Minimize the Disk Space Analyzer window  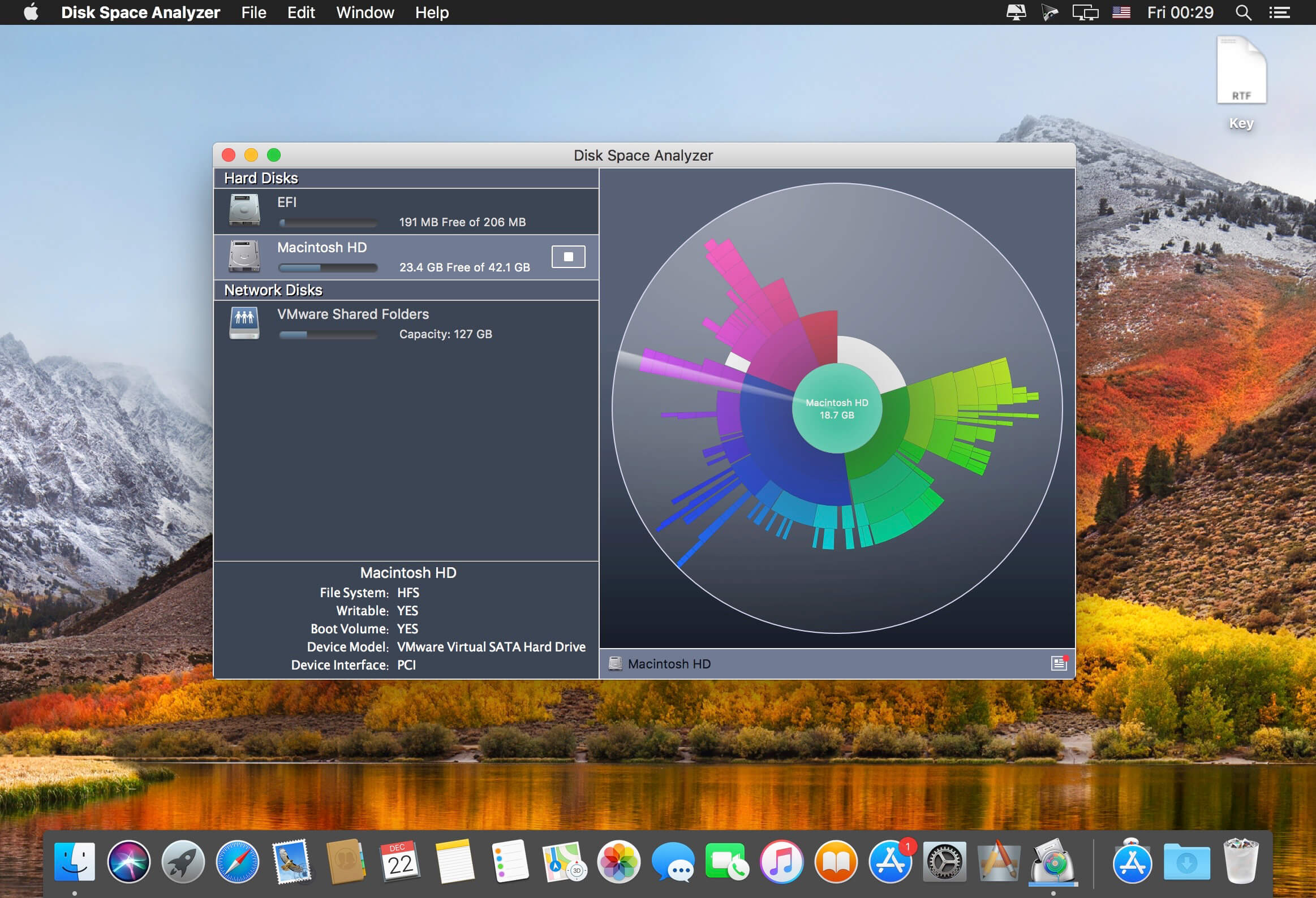(x=251, y=155)
